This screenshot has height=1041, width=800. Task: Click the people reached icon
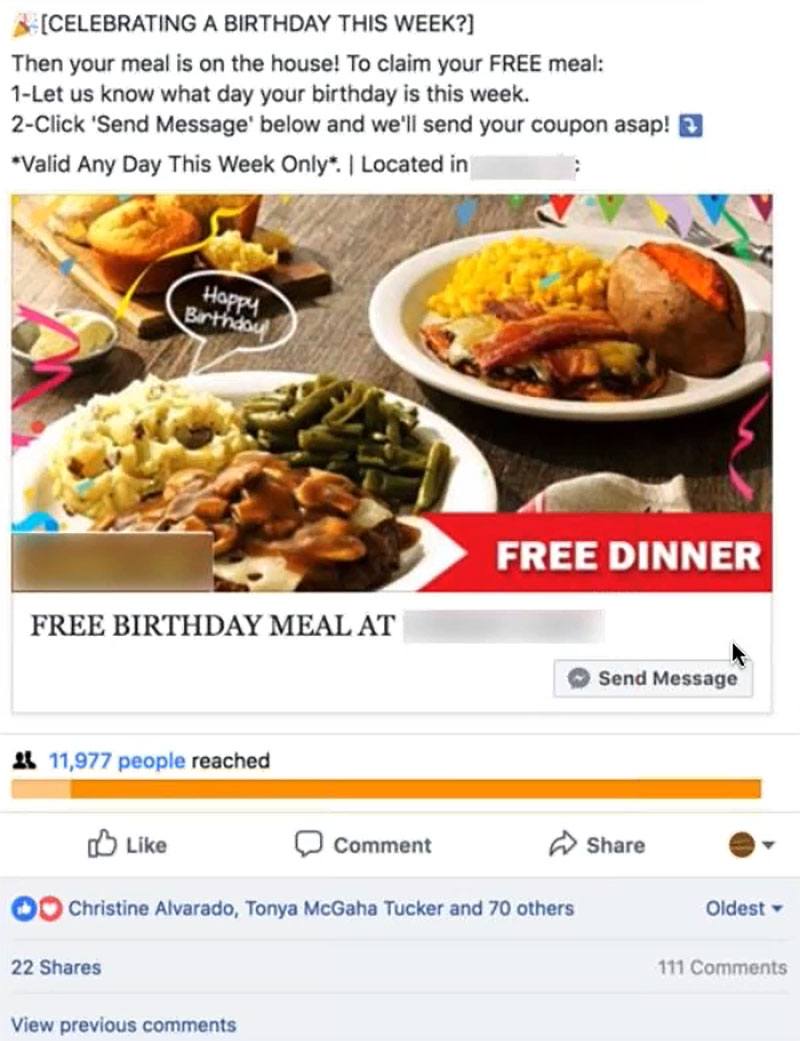pos(25,760)
